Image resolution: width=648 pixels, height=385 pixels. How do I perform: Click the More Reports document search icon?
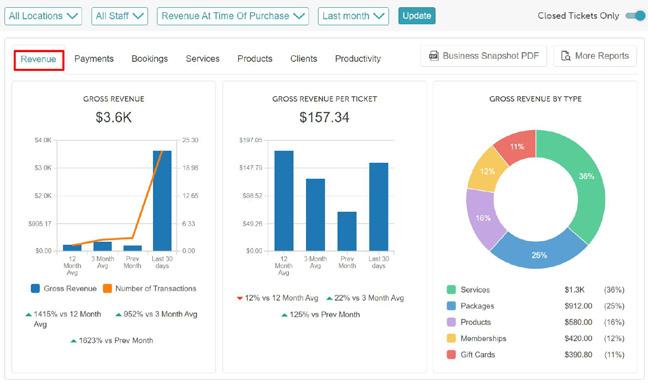coord(565,56)
